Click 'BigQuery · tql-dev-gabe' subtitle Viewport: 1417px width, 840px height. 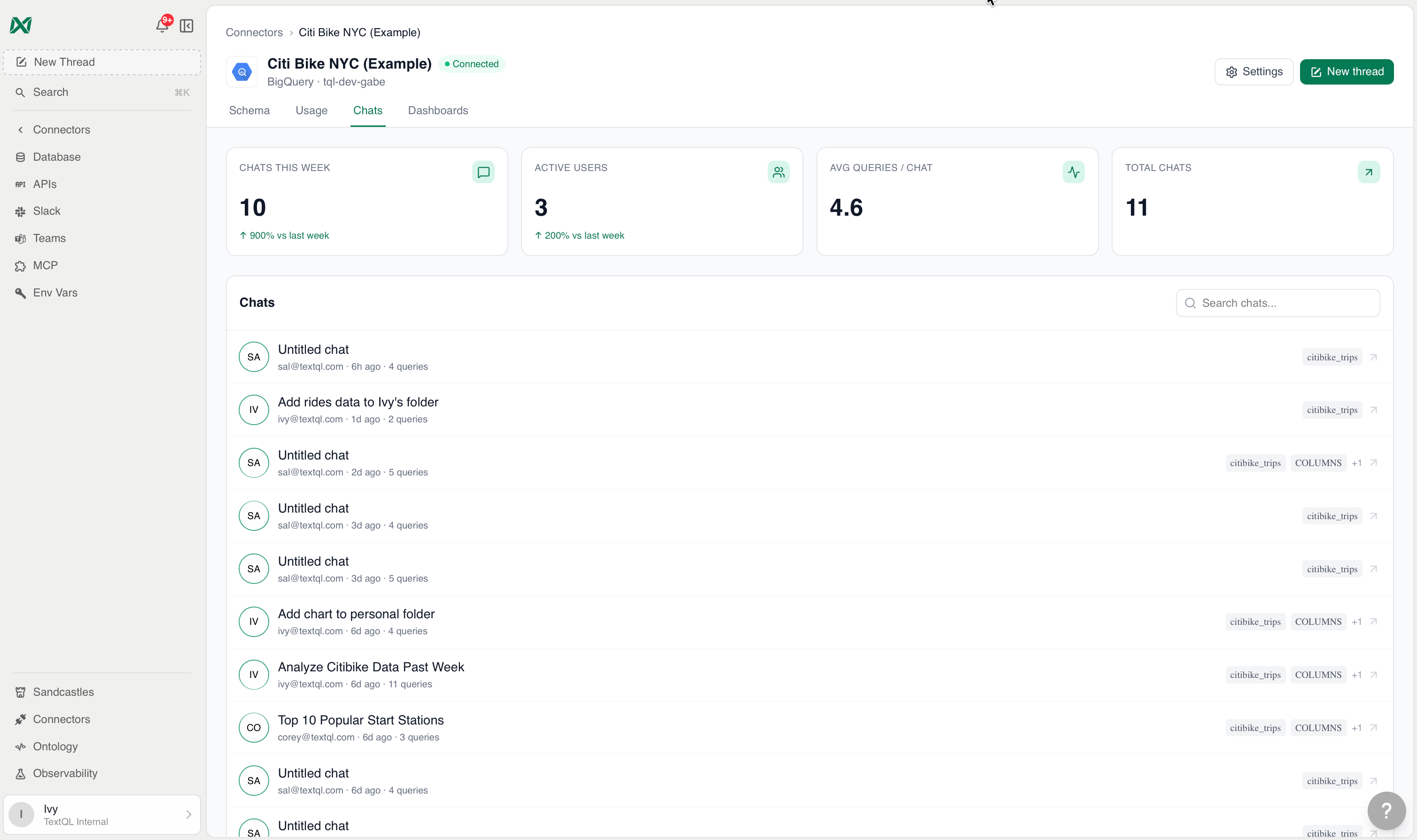(326, 82)
